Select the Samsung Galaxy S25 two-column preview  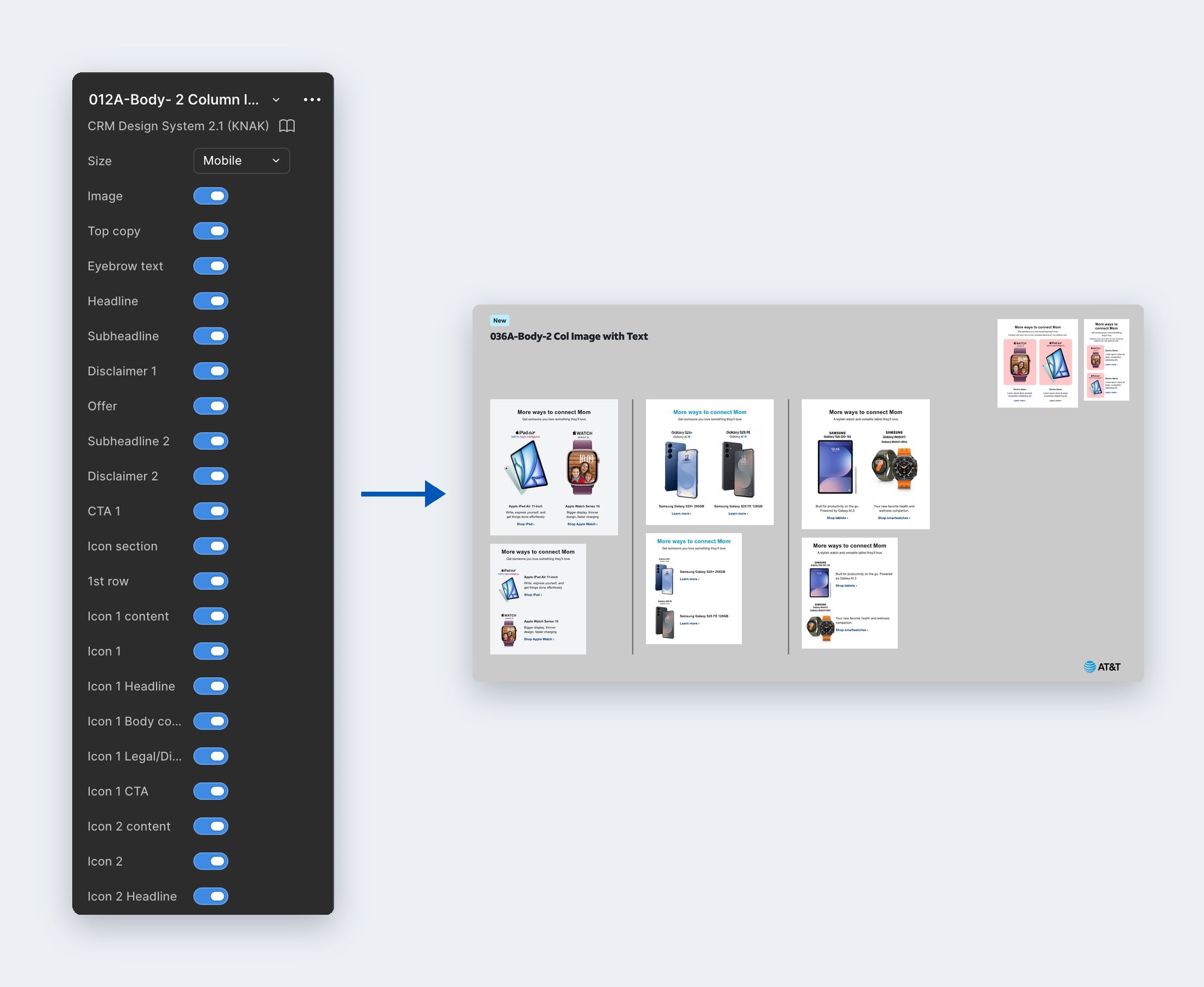coord(710,462)
